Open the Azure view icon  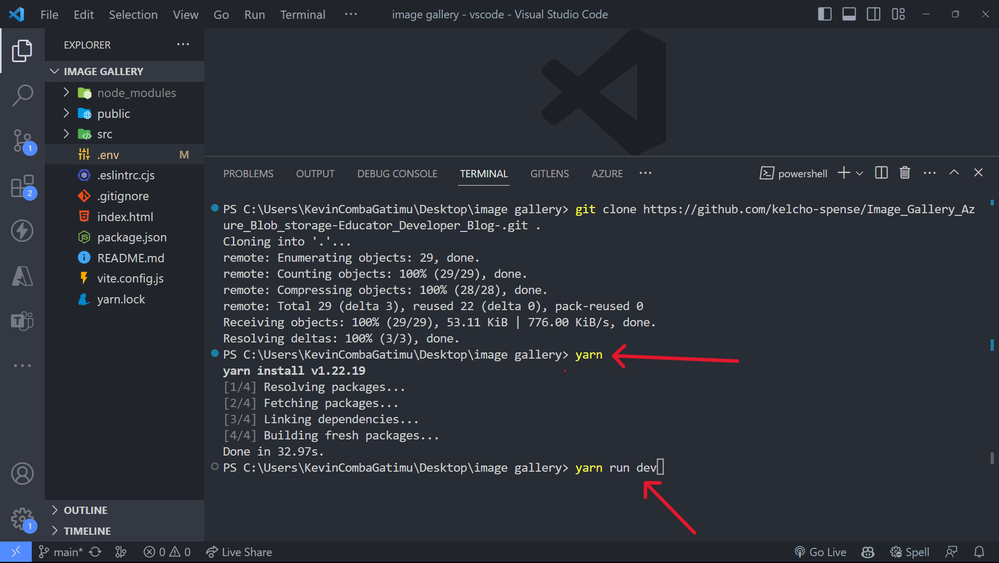22,276
